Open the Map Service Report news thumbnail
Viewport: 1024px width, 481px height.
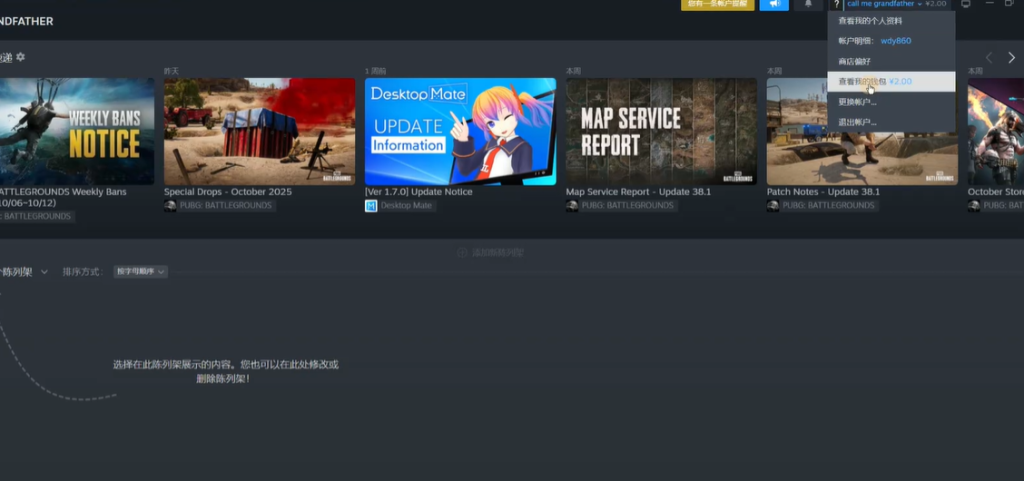(x=661, y=131)
